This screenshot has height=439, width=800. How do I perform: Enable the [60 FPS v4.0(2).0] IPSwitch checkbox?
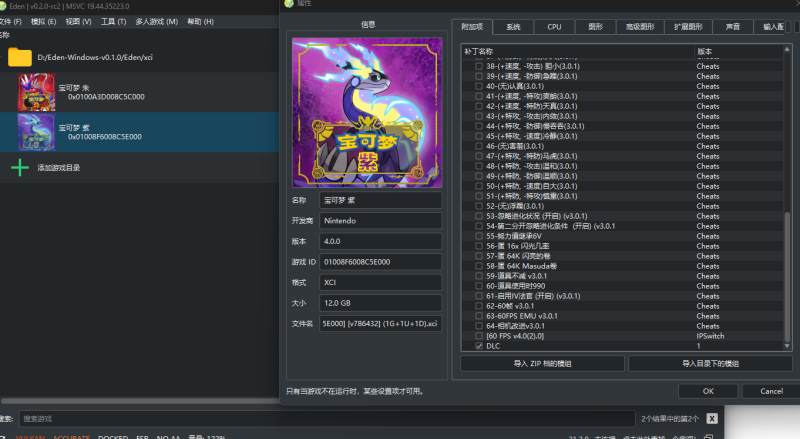click(x=479, y=336)
